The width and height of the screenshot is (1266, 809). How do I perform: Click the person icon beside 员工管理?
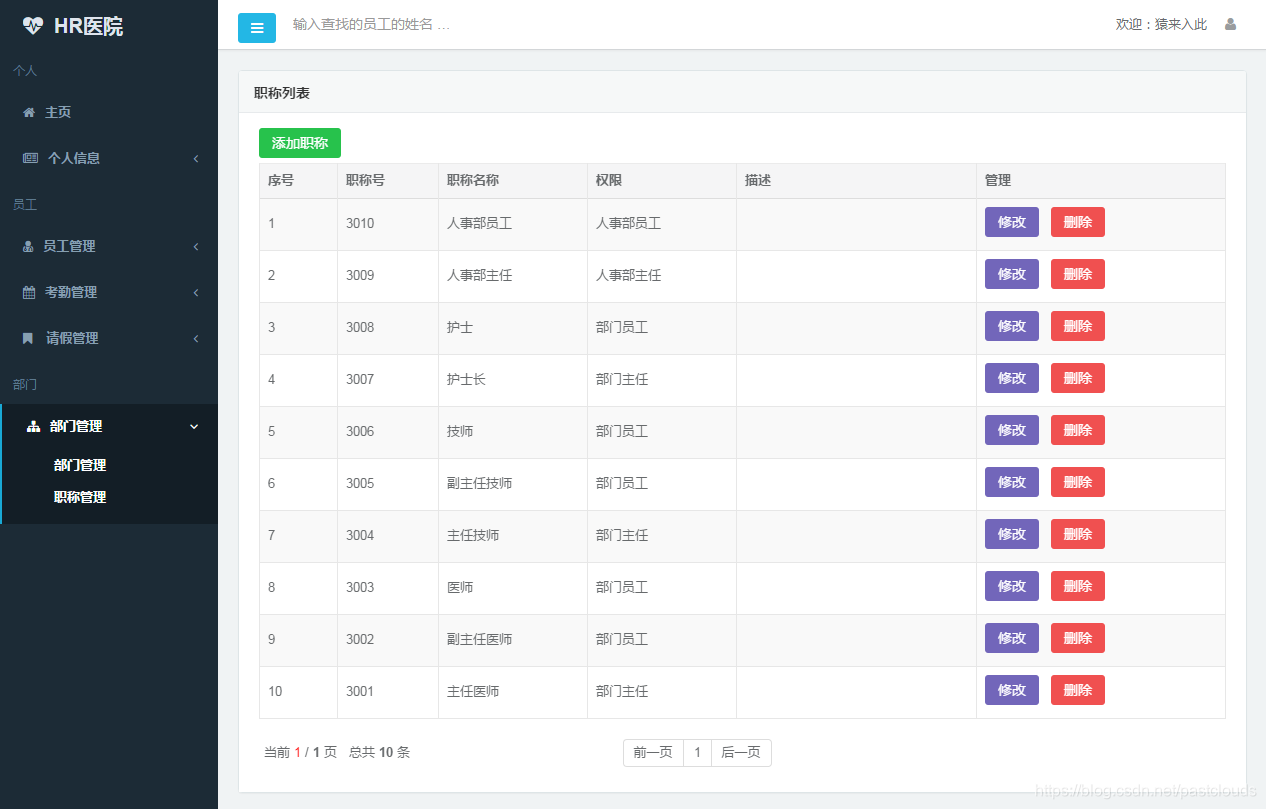(x=28, y=246)
